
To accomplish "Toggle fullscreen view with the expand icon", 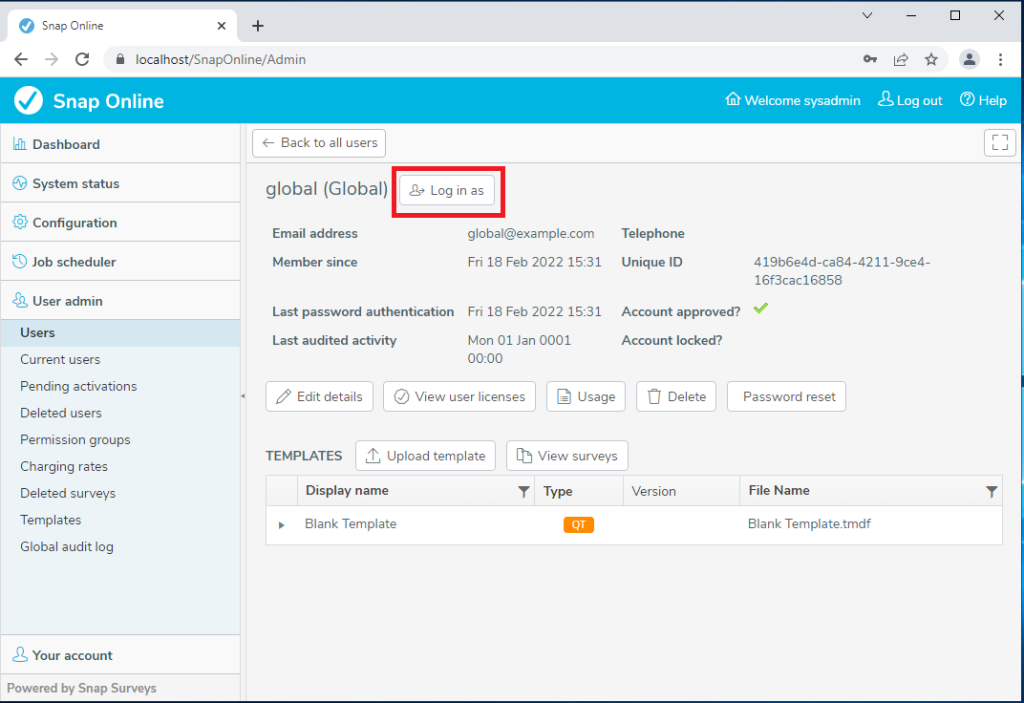I will pyautogui.click(x=999, y=142).
